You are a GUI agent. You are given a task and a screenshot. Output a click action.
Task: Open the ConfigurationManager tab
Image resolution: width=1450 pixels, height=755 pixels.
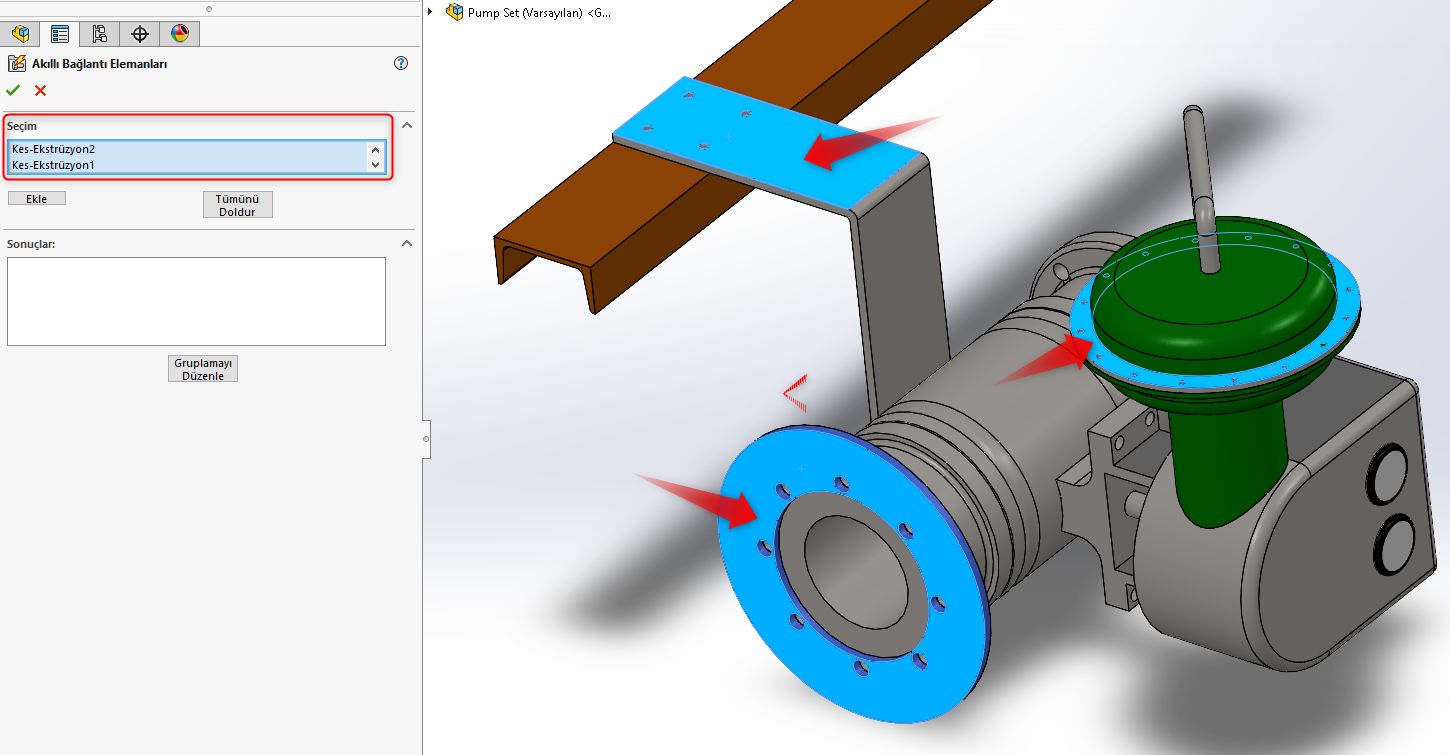click(100, 33)
